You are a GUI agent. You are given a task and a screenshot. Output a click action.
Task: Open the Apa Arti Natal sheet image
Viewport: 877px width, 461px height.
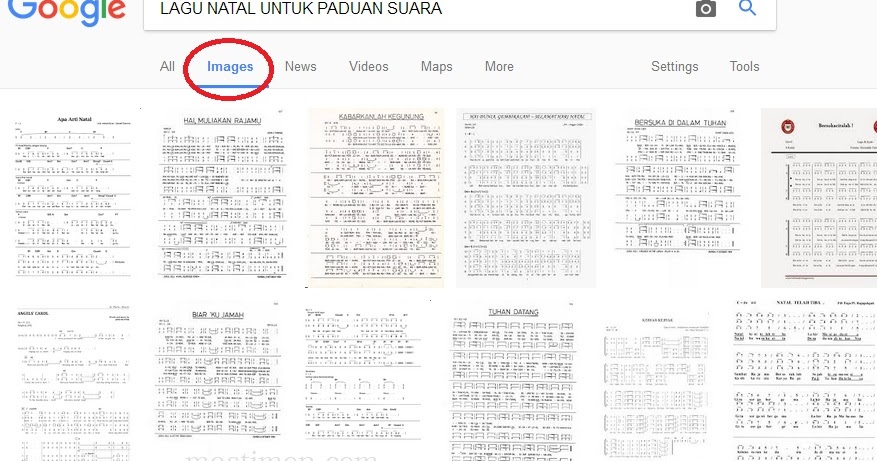pos(73,196)
